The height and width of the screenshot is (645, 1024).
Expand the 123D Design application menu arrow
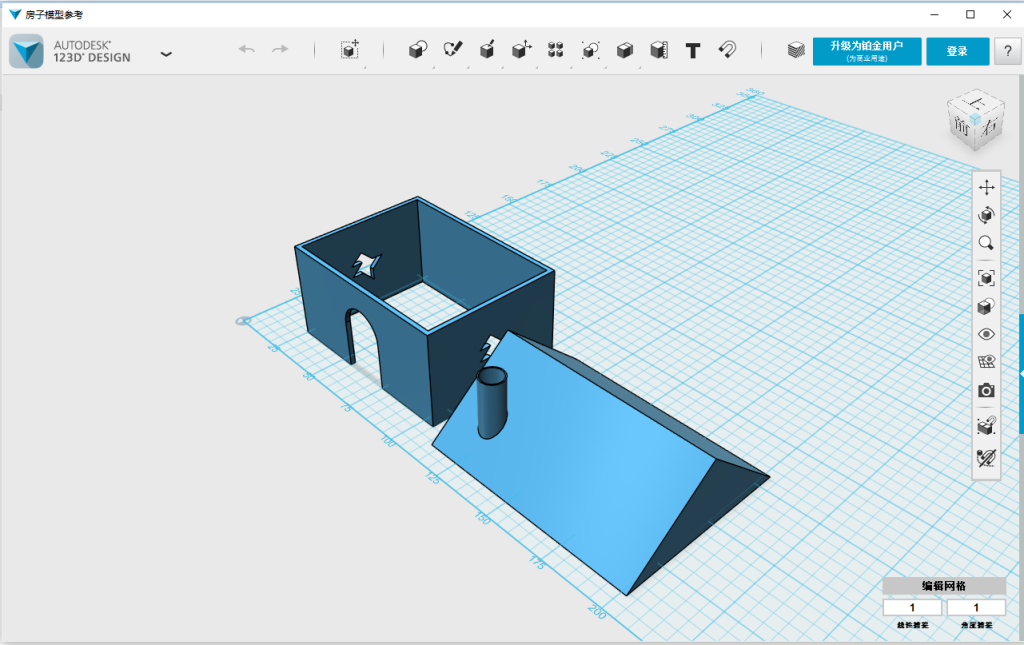(x=166, y=54)
